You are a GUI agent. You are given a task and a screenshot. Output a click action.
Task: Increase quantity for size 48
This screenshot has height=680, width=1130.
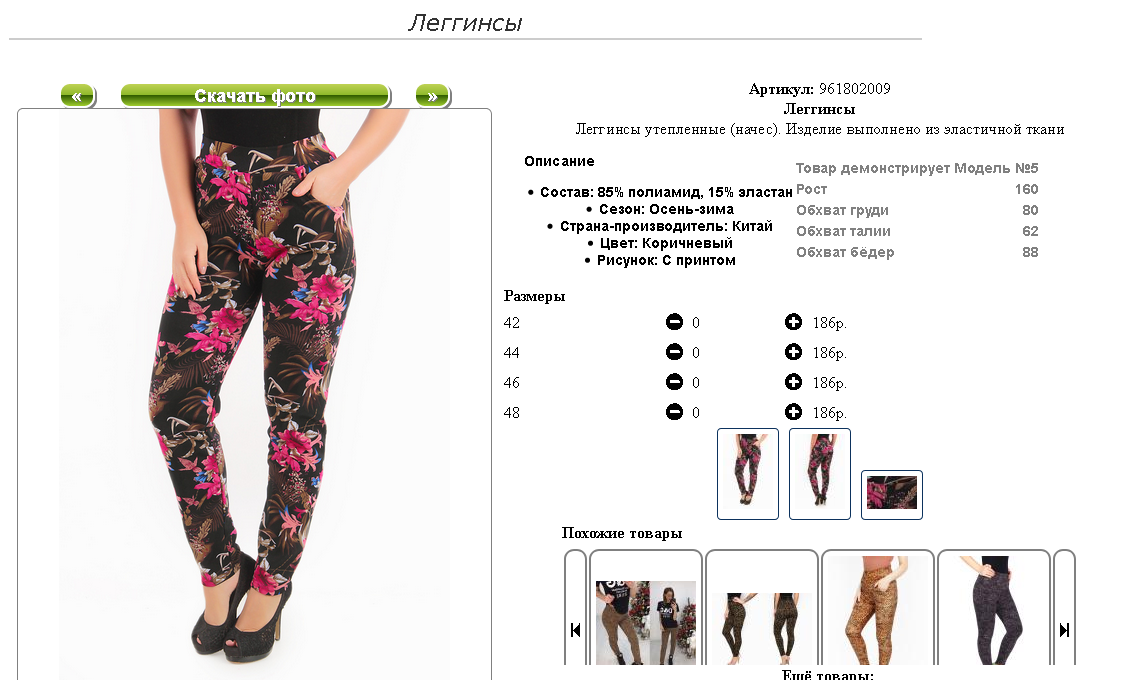[793, 412]
